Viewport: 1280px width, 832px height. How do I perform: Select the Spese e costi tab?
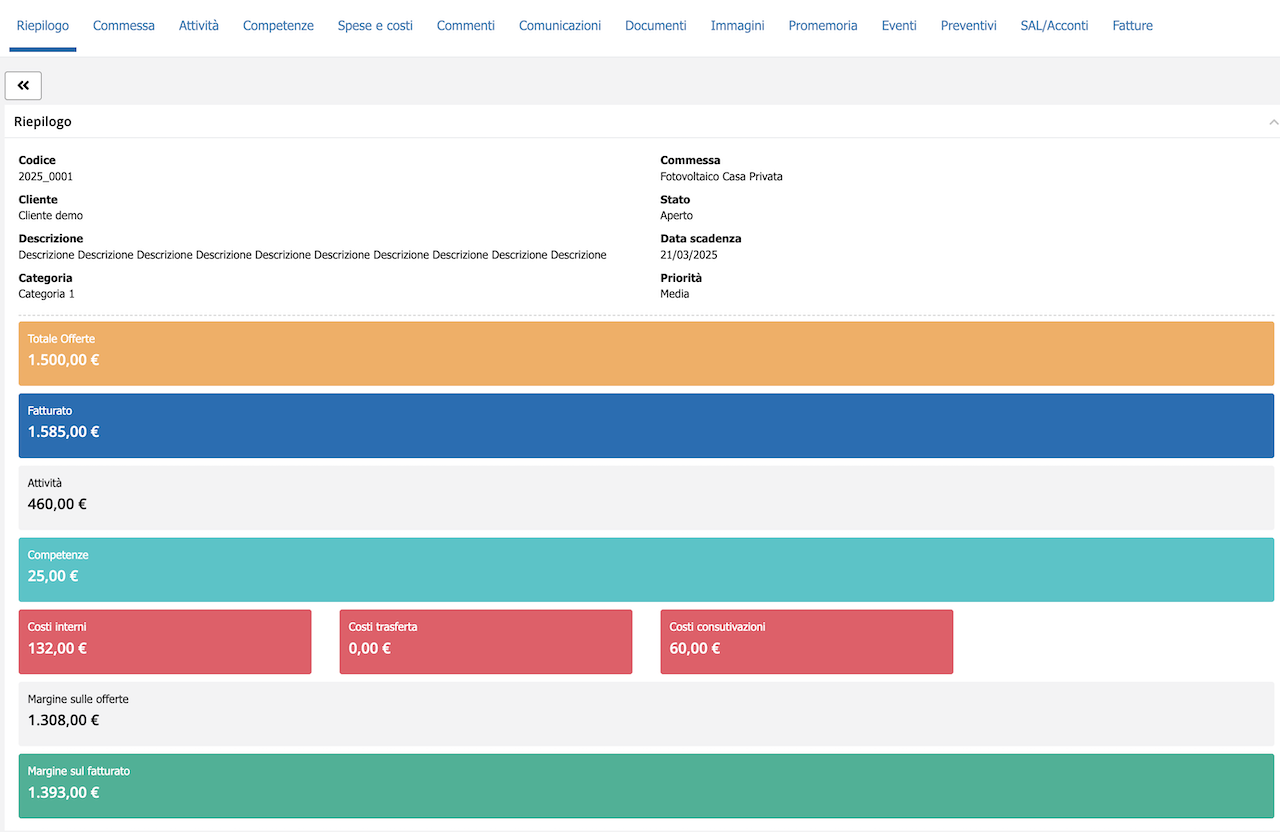click(x=375, y=26)
